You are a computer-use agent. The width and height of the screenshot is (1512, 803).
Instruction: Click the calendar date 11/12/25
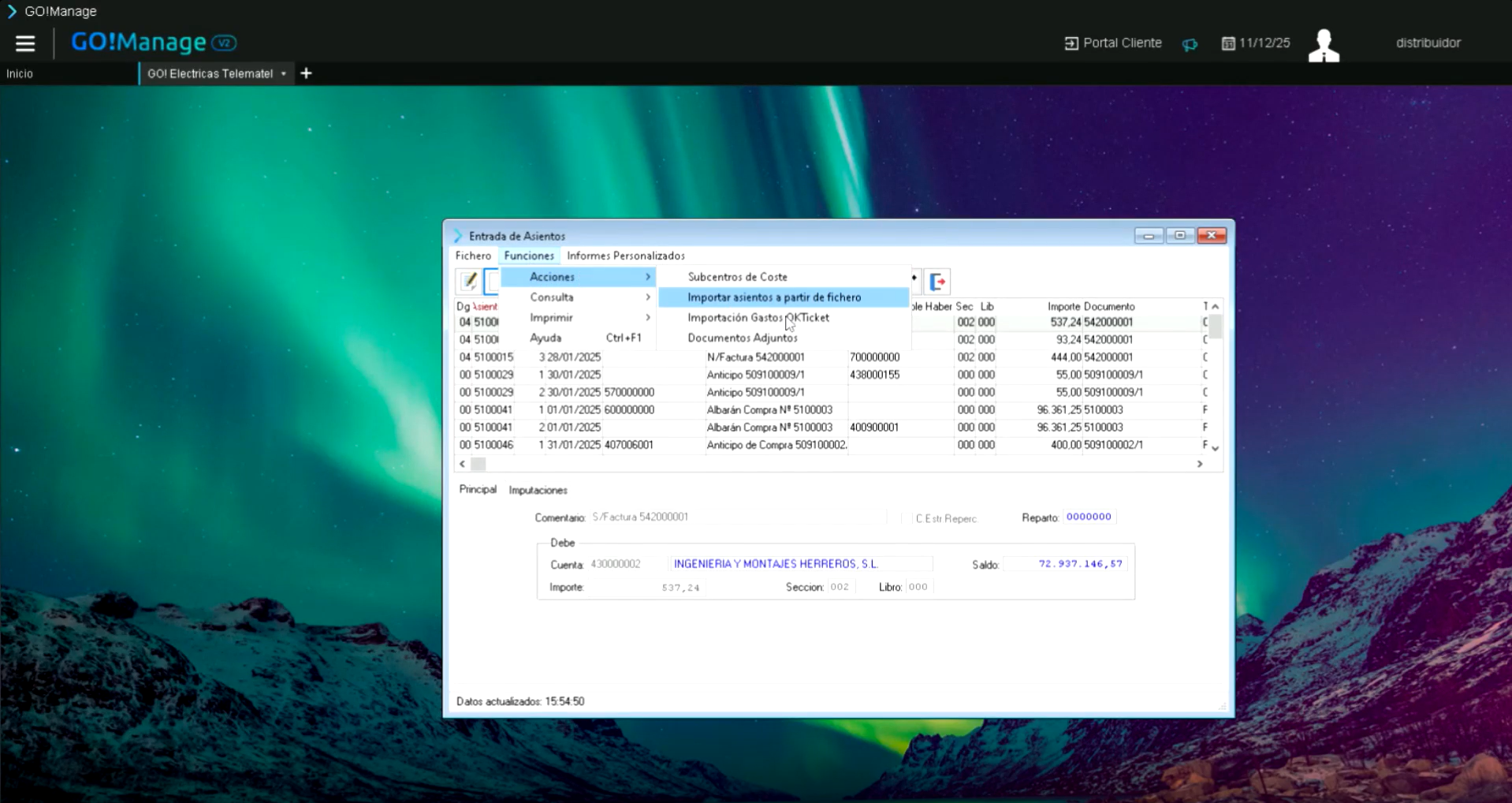click(1256, 43)
